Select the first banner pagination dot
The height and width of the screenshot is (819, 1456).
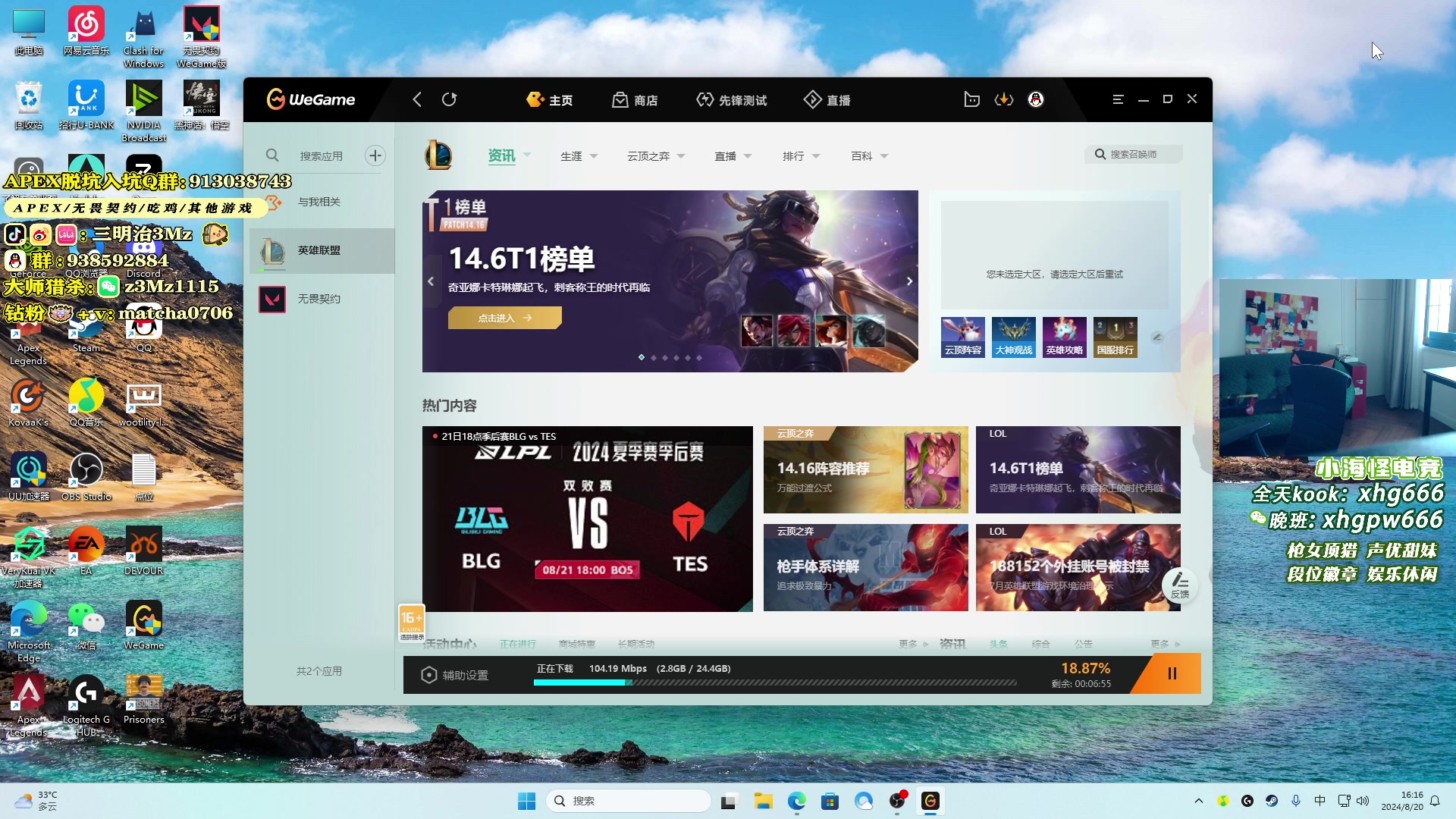[x=642, y=357]
